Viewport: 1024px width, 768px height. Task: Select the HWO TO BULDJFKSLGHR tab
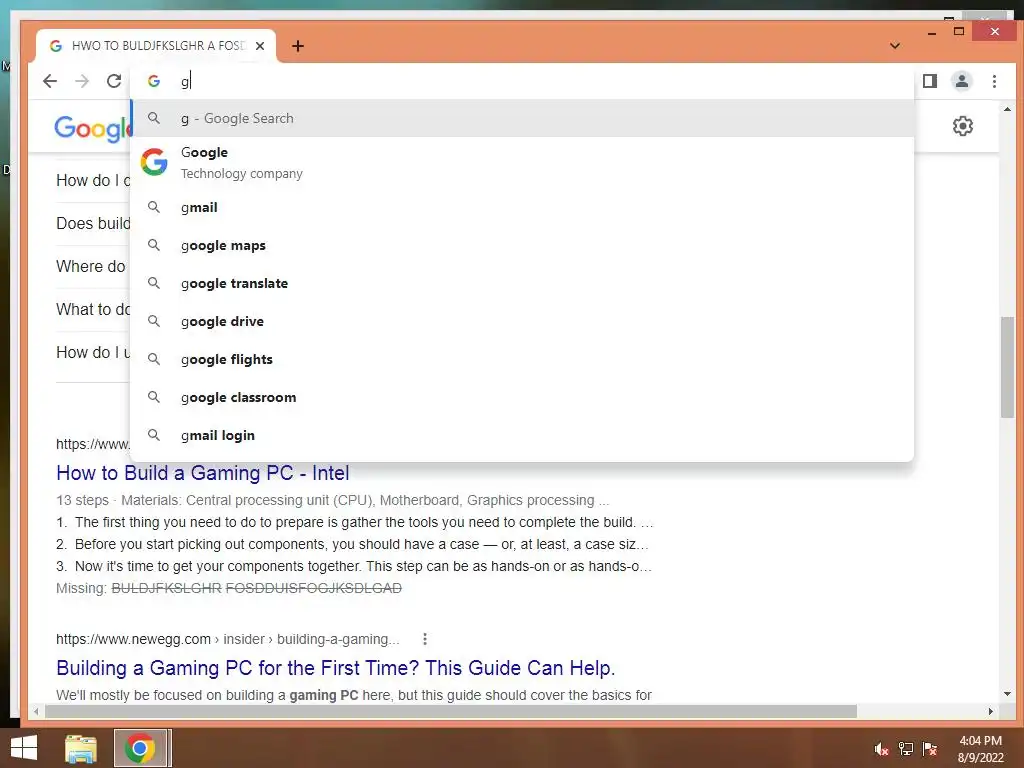(157, 46)
